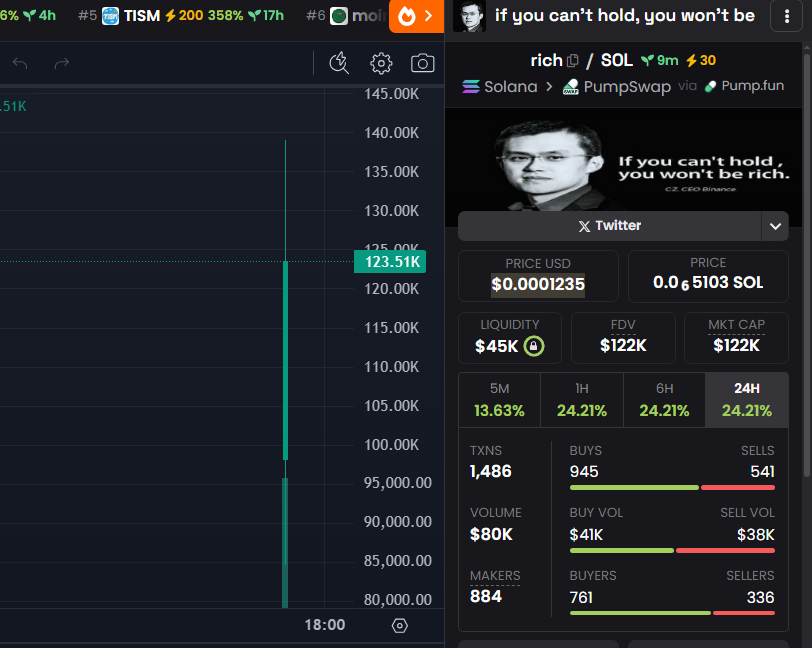Undo the last chart action
Image resolution: width=812 pixels, height=648 pixels.
coord(20,63)
